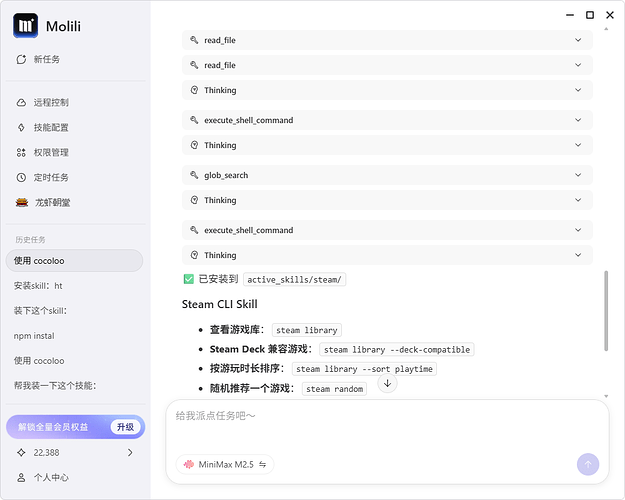
Task: Expand the first execute_shell_command chevron
Action: point(578,120)
